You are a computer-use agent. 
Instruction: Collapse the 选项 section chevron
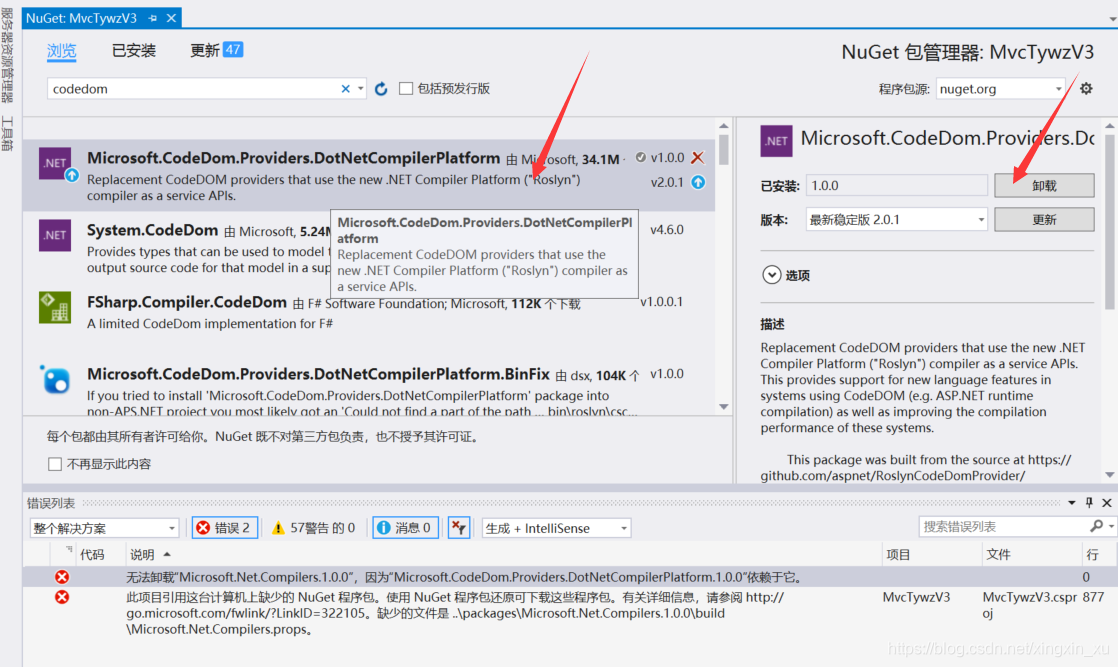(771, 275)
